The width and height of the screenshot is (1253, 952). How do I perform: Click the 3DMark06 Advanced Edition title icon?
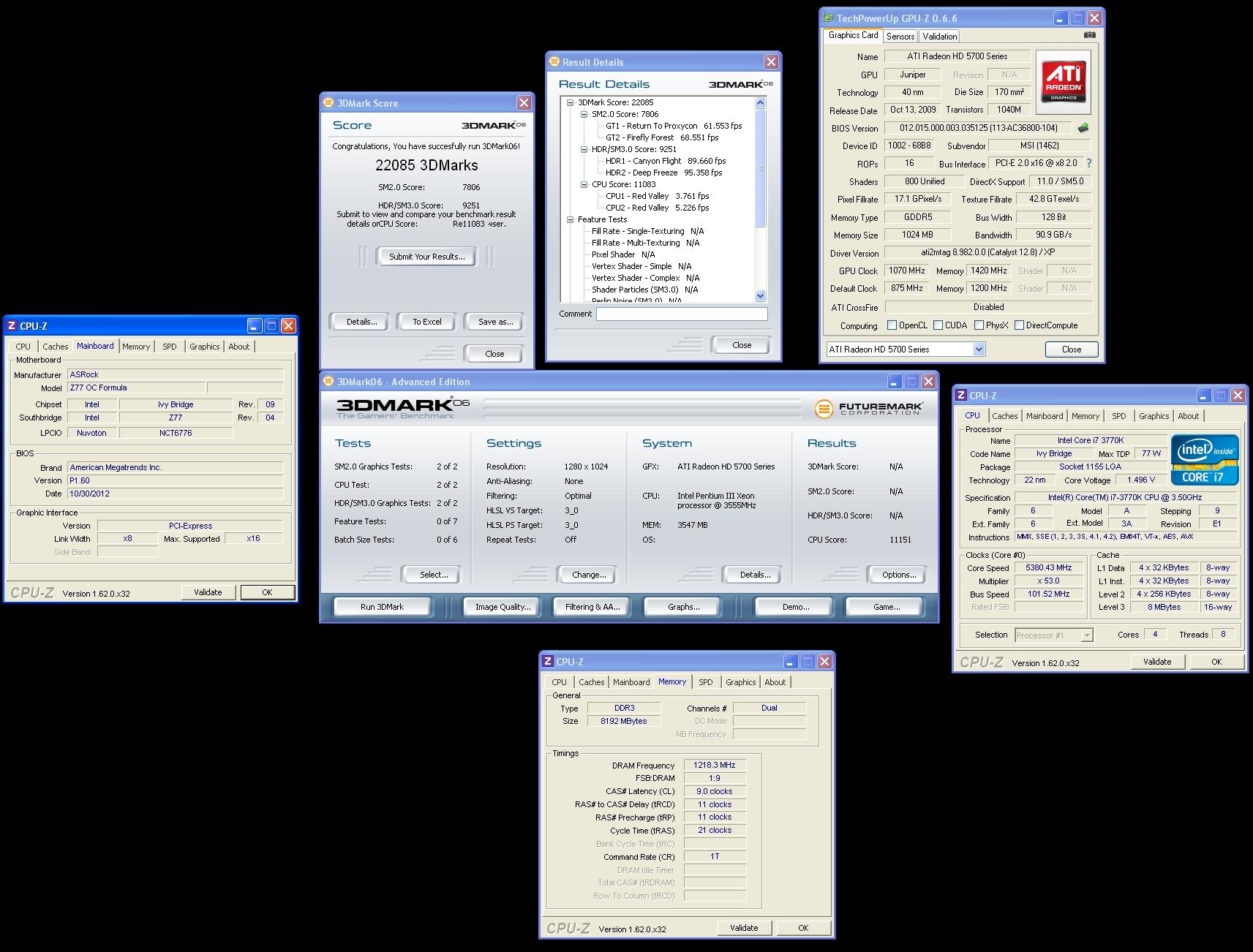[x=328, y=382]
